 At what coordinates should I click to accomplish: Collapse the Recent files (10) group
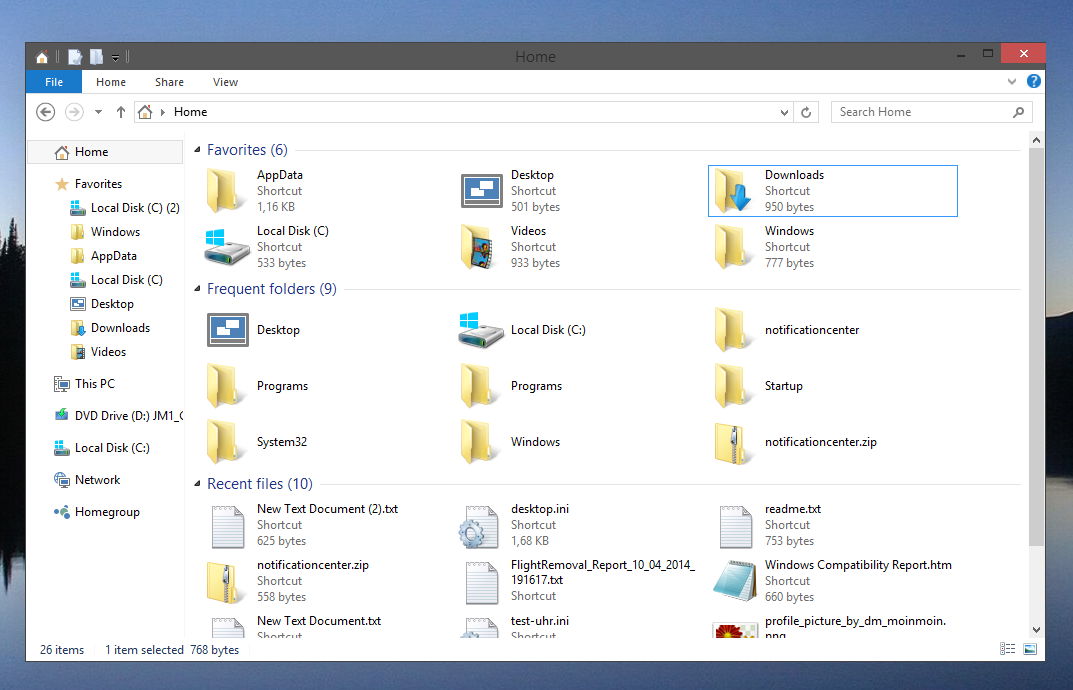pyautogui.click(x=198, y=485)
